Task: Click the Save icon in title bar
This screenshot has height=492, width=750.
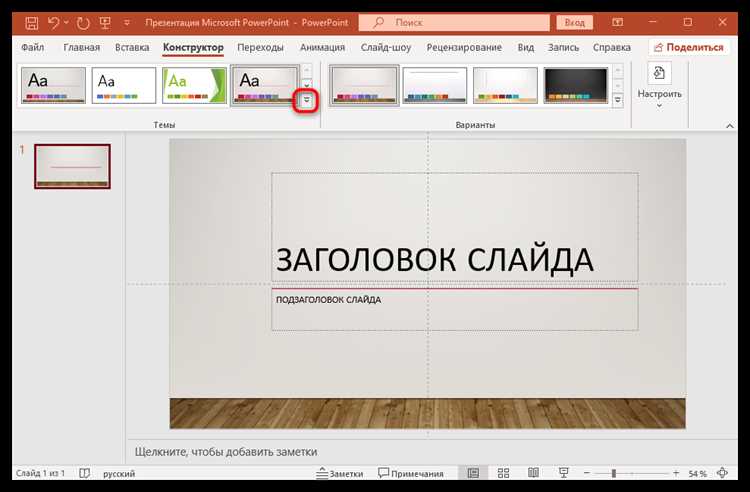Action: click(x=32, y=23)
